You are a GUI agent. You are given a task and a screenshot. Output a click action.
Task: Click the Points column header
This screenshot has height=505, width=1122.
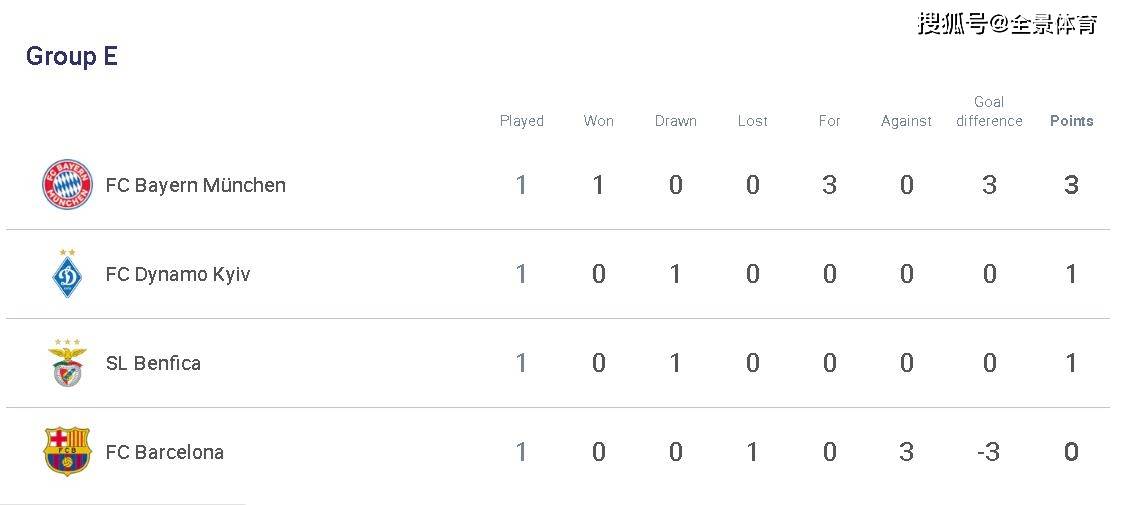pos(1071,121)
